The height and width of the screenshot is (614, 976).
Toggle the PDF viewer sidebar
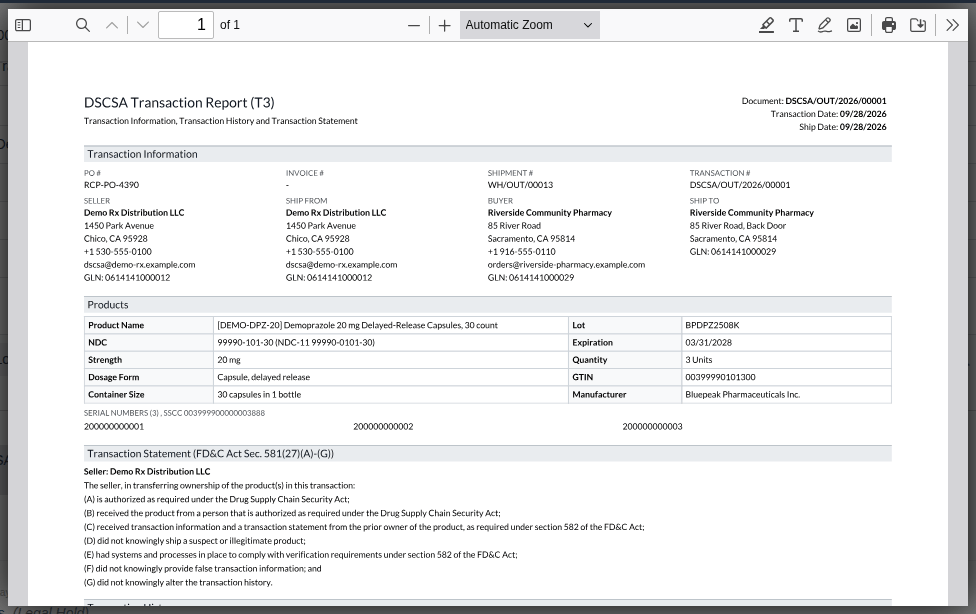pyautogui.click(x=23, y=25)
